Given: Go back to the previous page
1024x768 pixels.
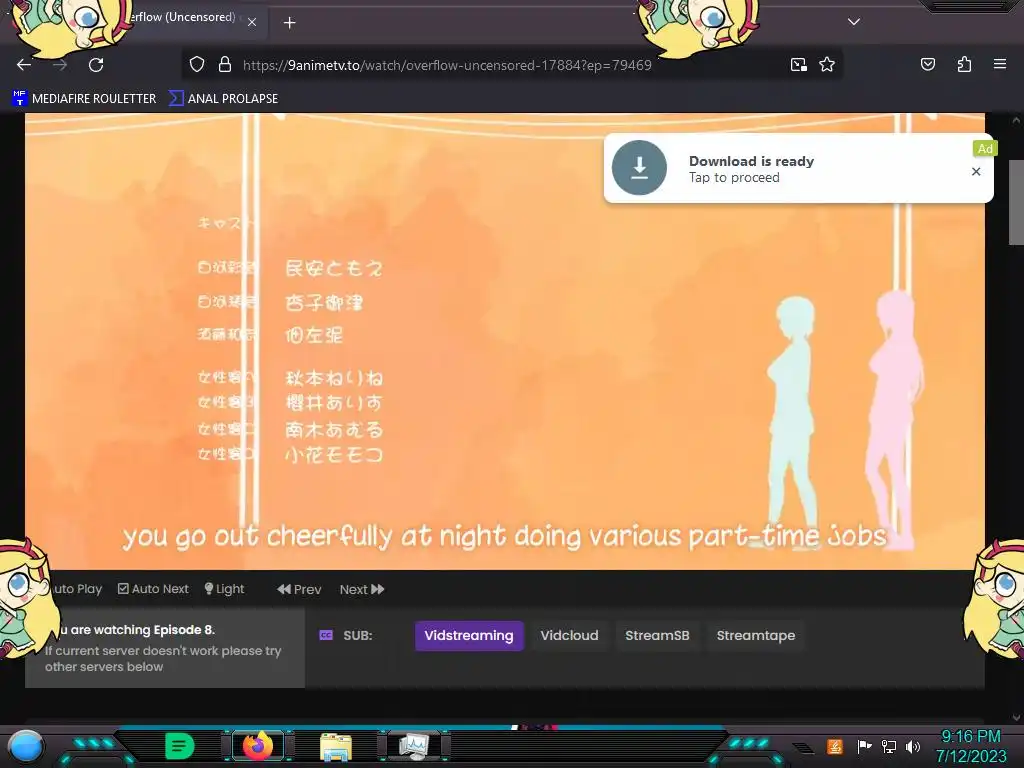Looking at the screenshot, I should pyautogui.click(x=24, y=65).
